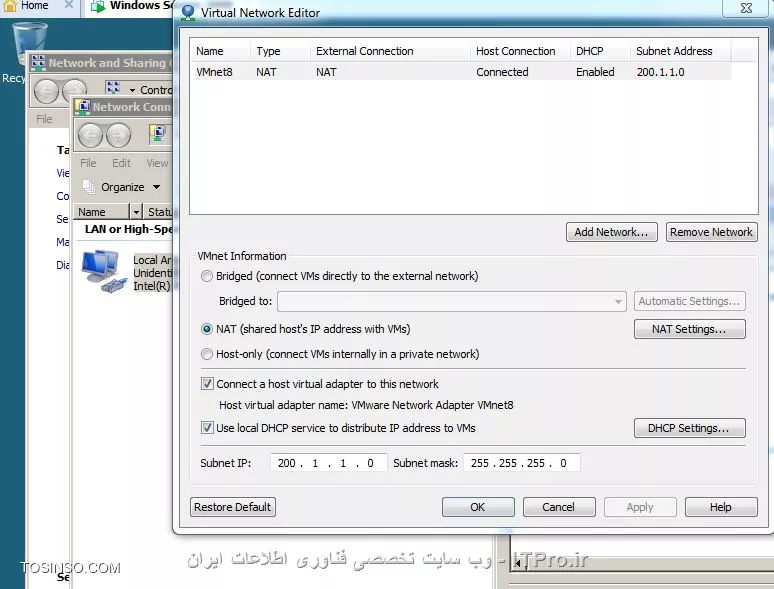Click the Subnet Address column header
774x589 pixels.
click(x=680, y=51)
